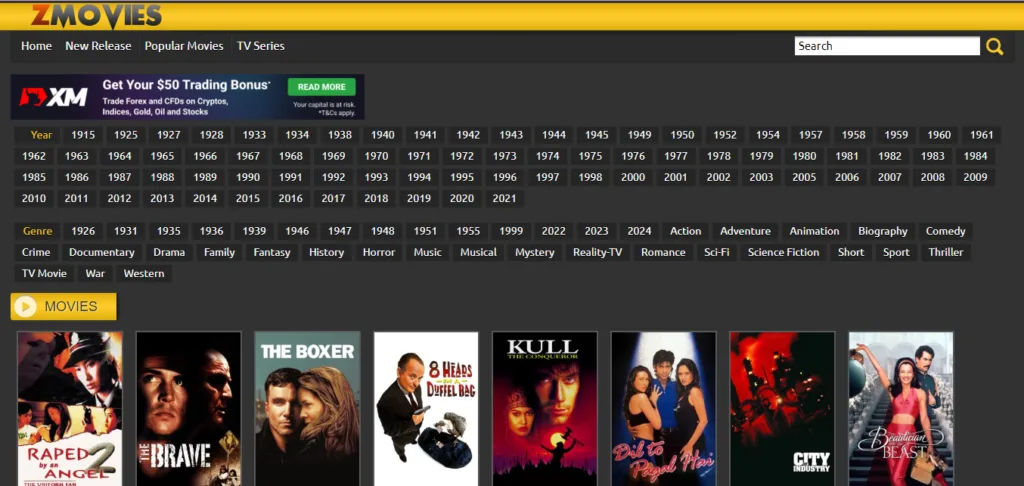The image size is (1024, 486).
Task: Choose the Music genre
Action: point(428,252)
